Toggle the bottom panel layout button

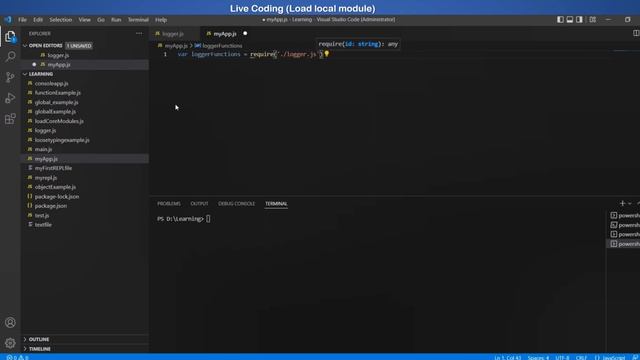click(x=570, y=20)
